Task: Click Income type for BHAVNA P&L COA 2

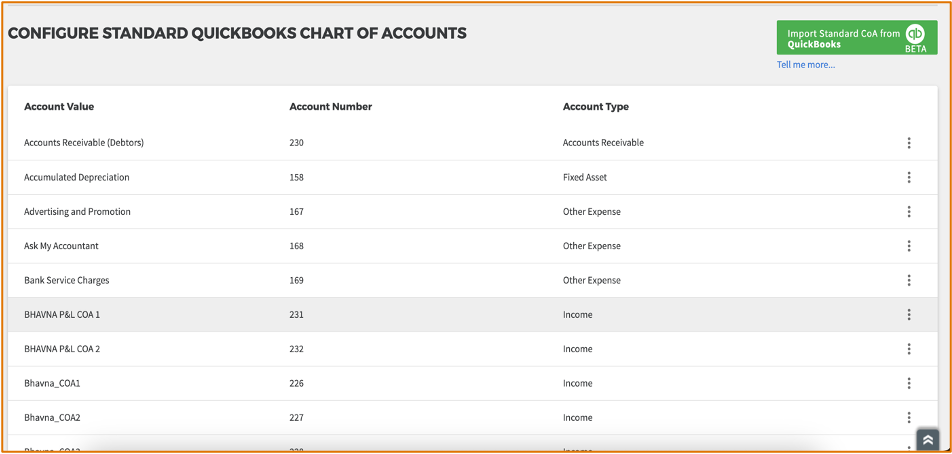Action: (577, 349)
